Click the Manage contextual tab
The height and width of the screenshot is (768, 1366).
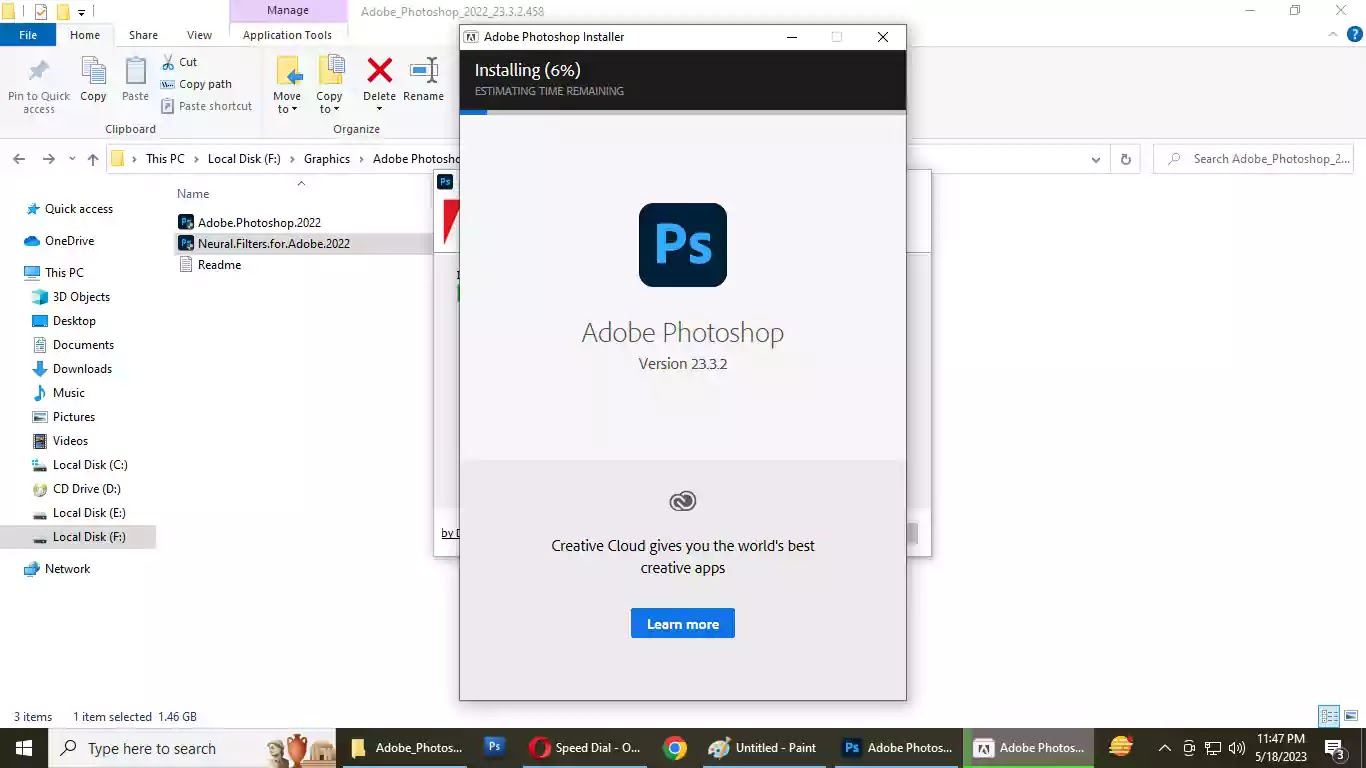[x=287, y=11]
